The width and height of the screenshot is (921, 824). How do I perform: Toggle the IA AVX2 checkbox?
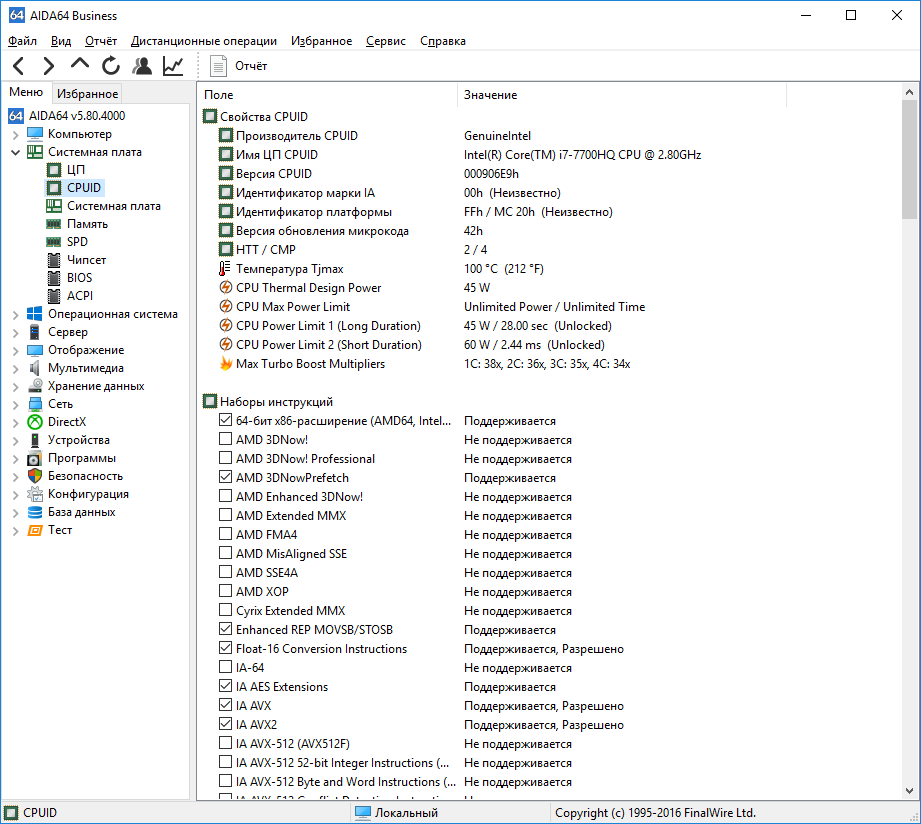coord(225,724)
